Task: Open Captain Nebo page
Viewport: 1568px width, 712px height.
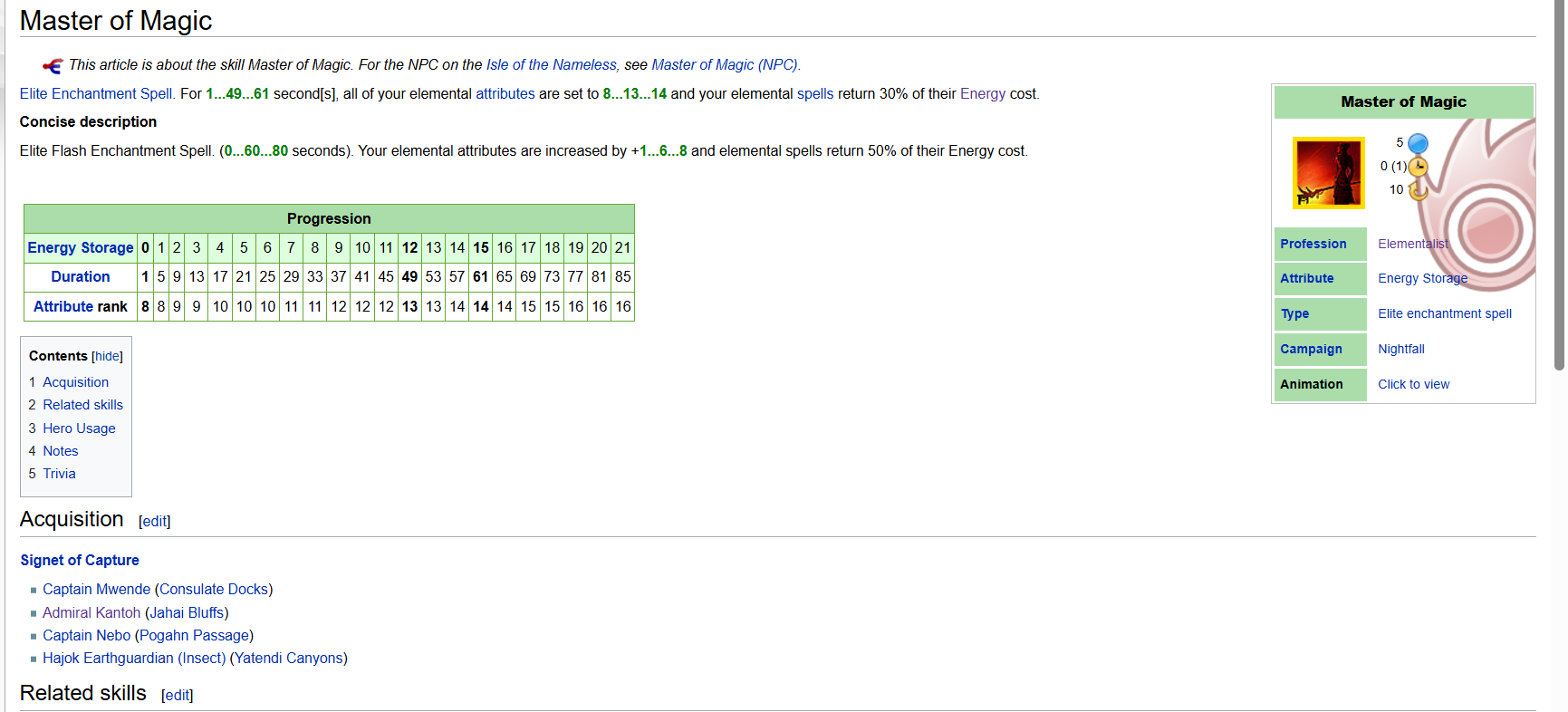Action: click(x=86, y=636)
